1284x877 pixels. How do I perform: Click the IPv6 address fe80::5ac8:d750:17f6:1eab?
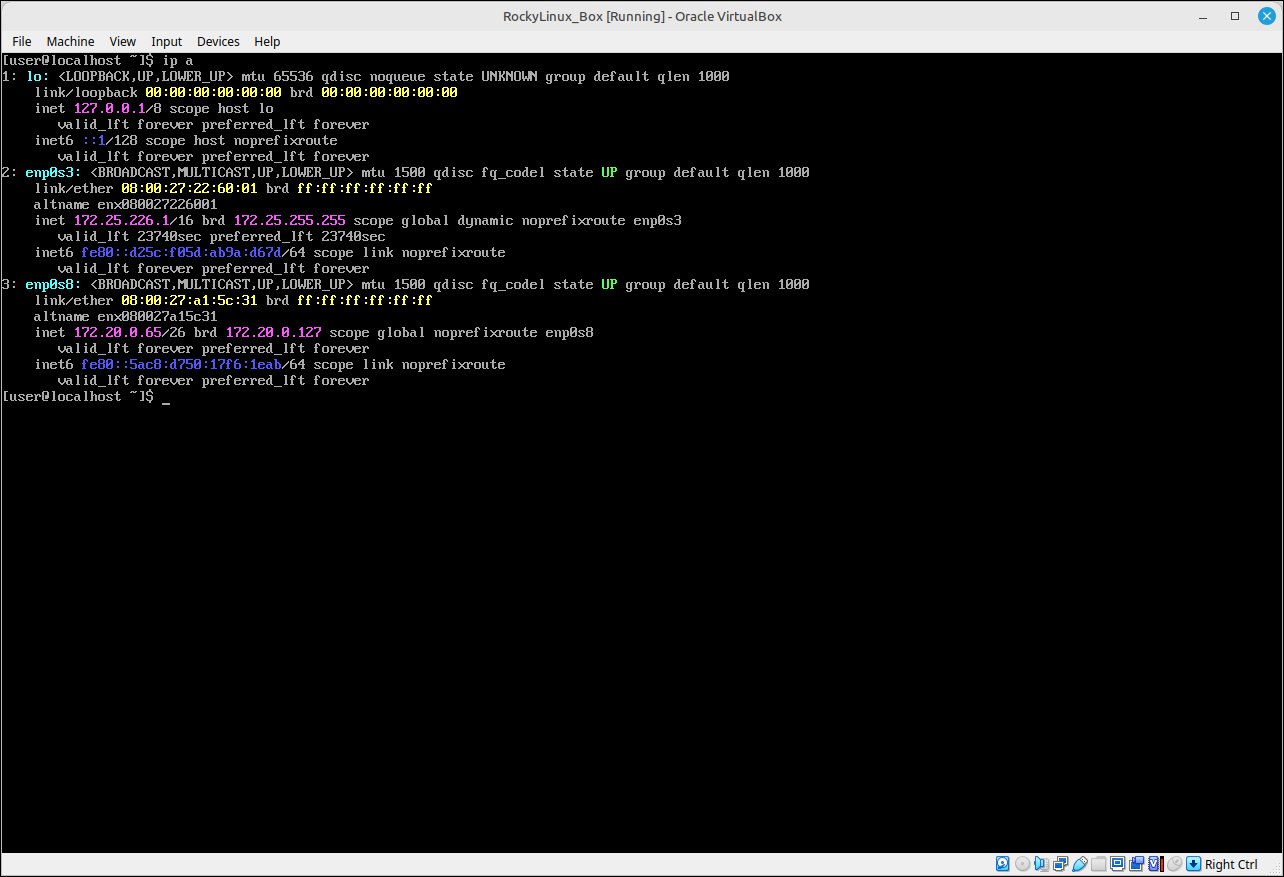click(x=182, y=364)
